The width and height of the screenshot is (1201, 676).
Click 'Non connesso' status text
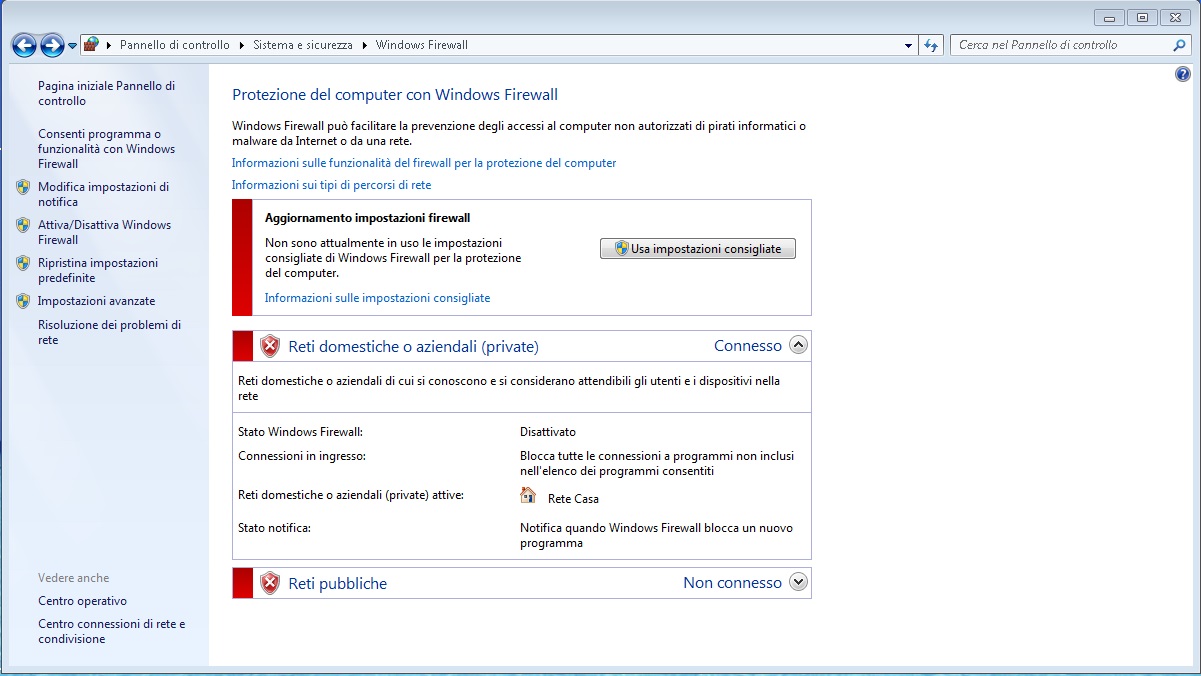click(733, 583)
